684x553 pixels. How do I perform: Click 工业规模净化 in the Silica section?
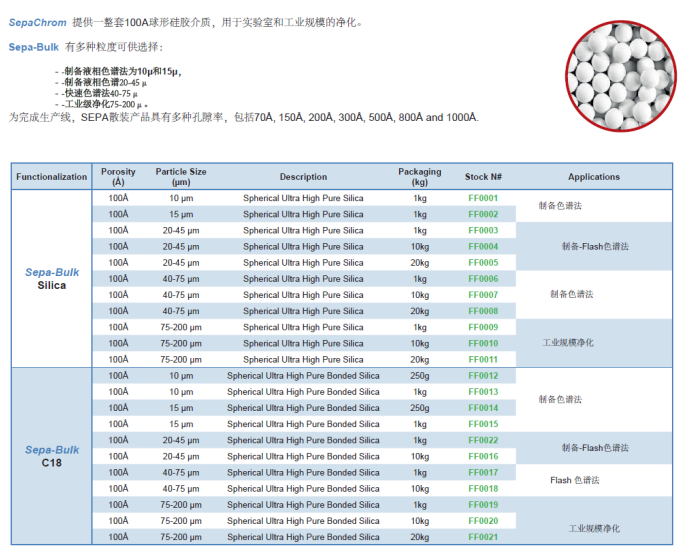tap(568, 343)
